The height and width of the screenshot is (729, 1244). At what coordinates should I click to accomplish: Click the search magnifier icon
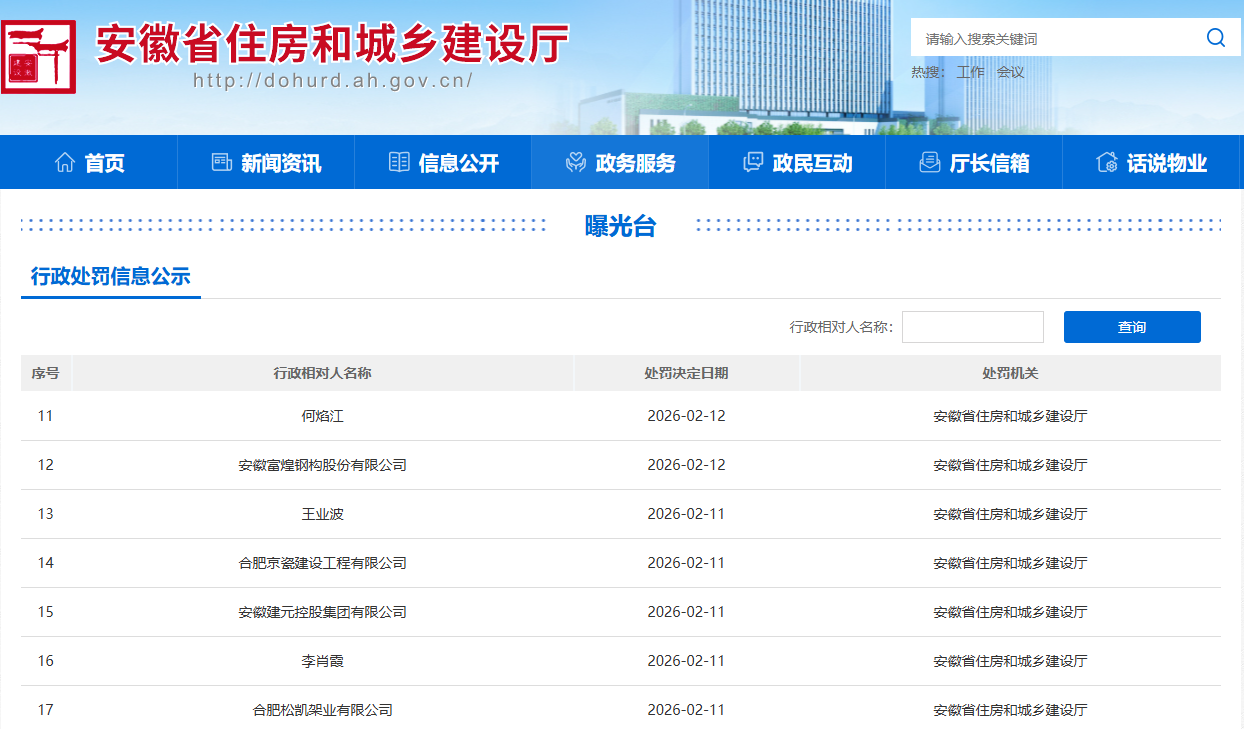tap(1215, 38)
